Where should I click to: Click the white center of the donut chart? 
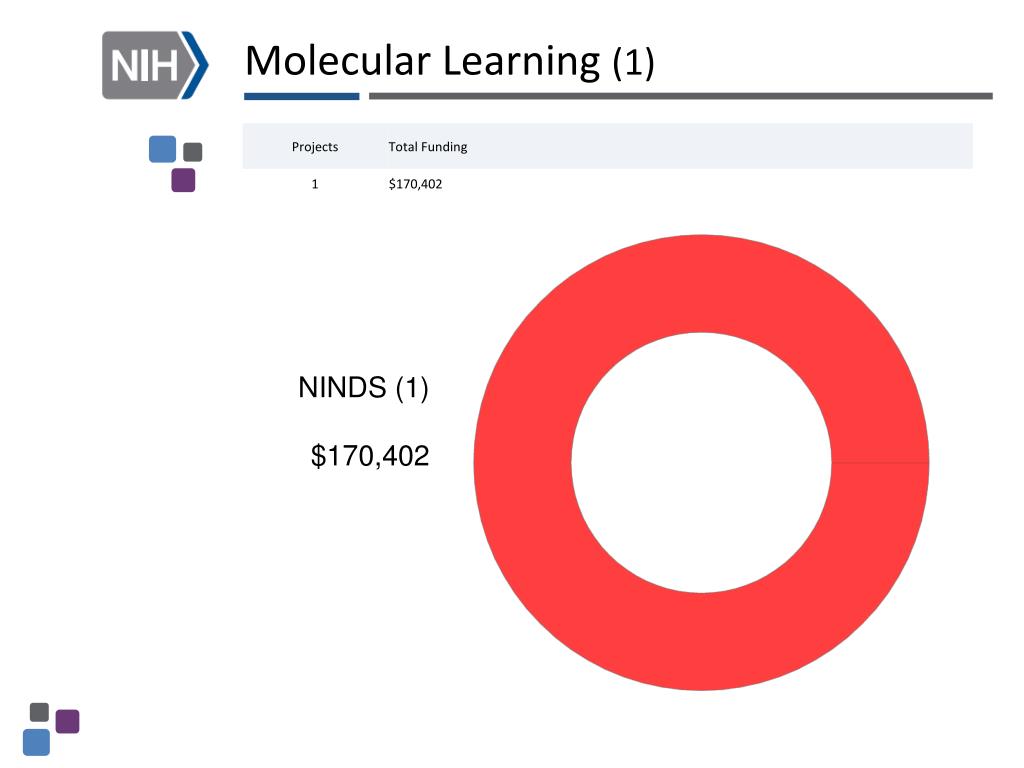[x=701, y=462]
